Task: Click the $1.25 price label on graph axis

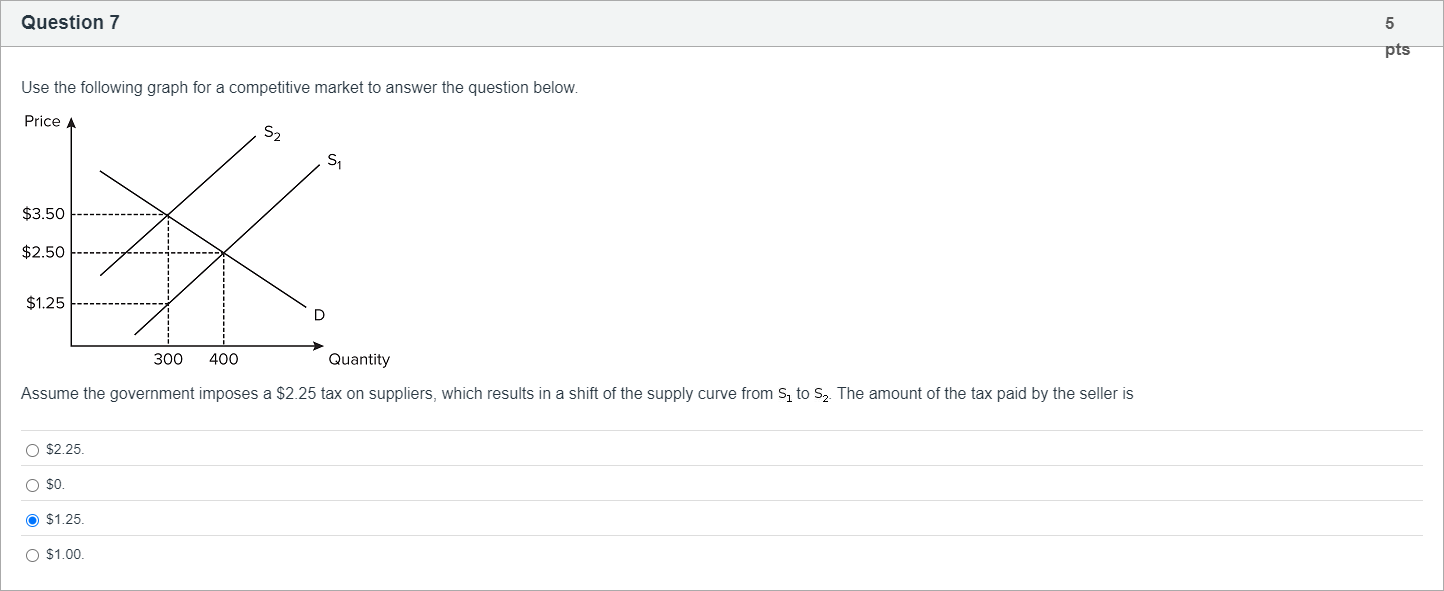Action: 45,303
